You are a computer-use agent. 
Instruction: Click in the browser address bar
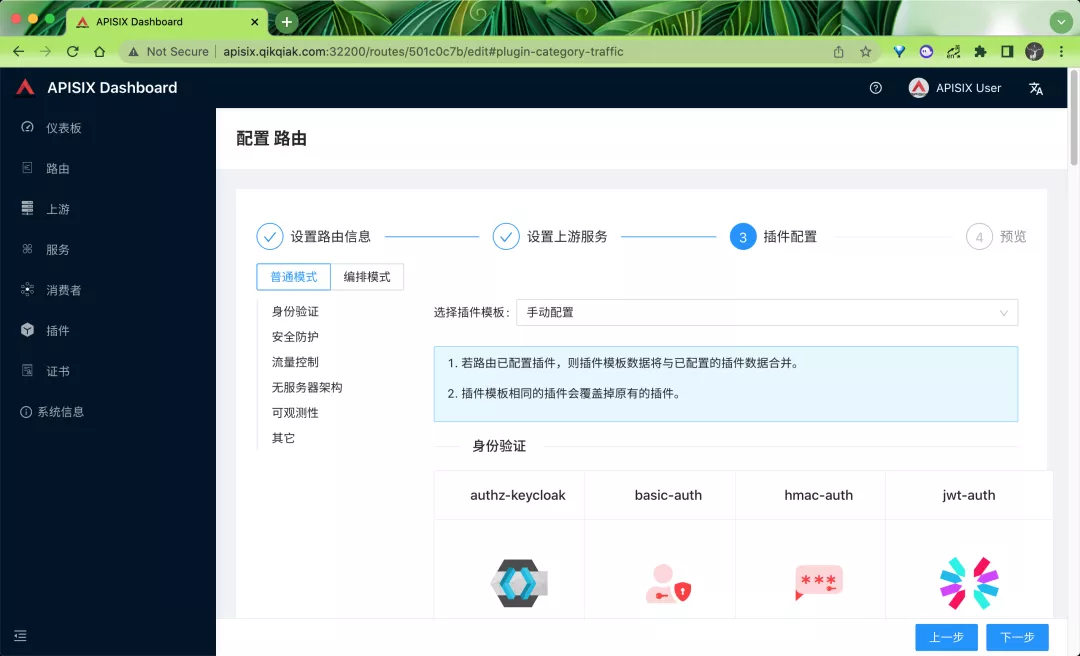450,51
